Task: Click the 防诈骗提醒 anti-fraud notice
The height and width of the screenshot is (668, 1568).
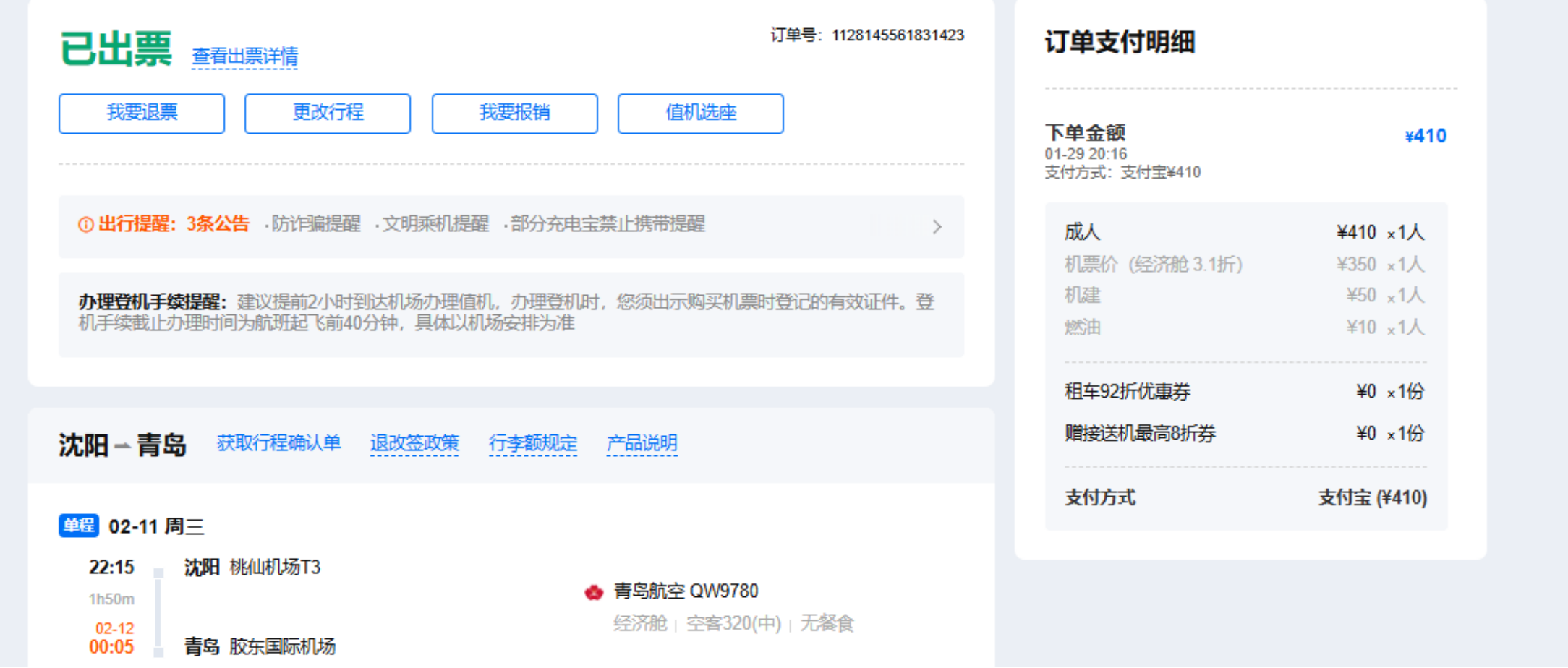Action: tap(315, 224)
